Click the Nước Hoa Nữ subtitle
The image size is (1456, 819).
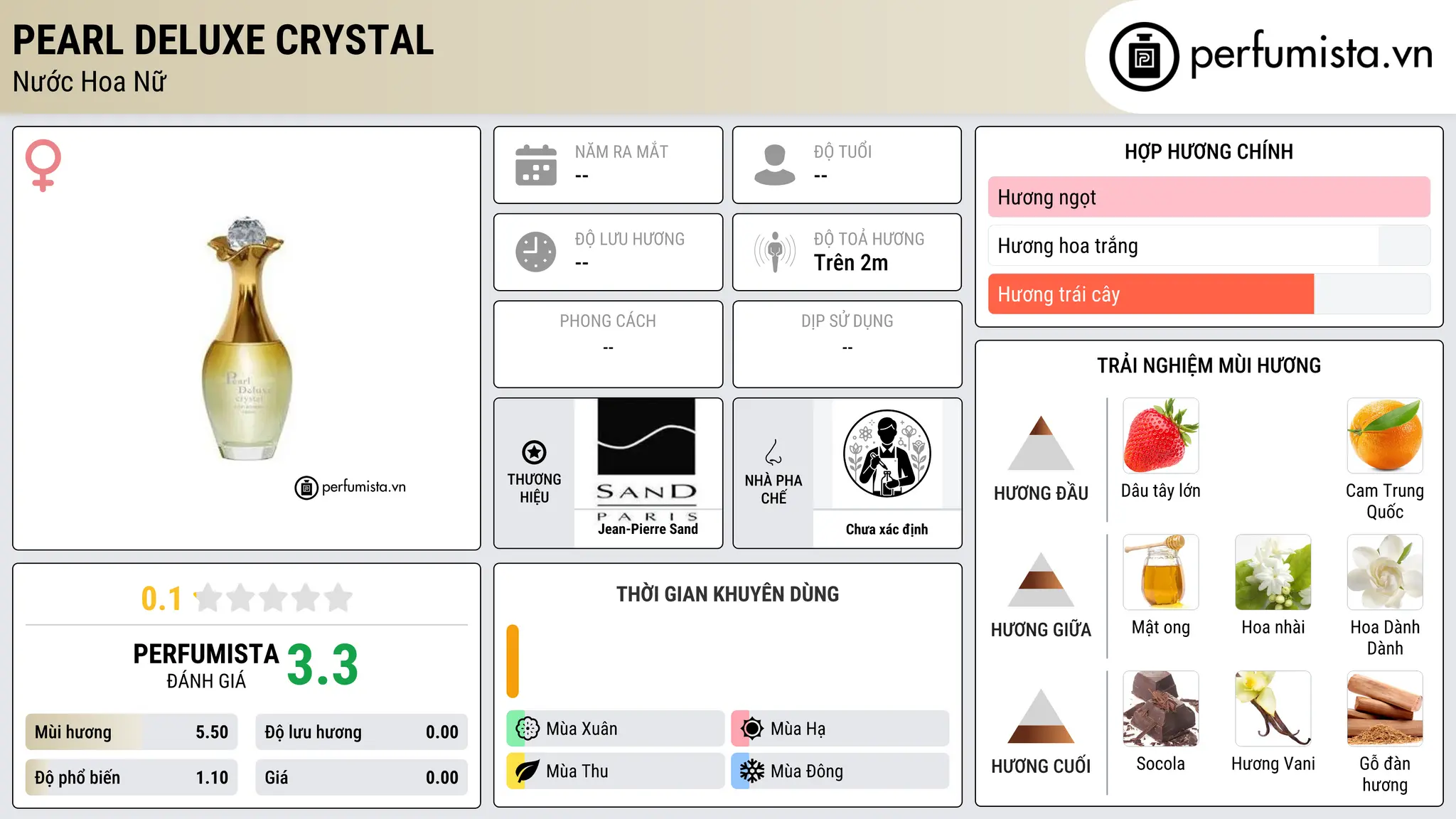(x=90, y=82)
